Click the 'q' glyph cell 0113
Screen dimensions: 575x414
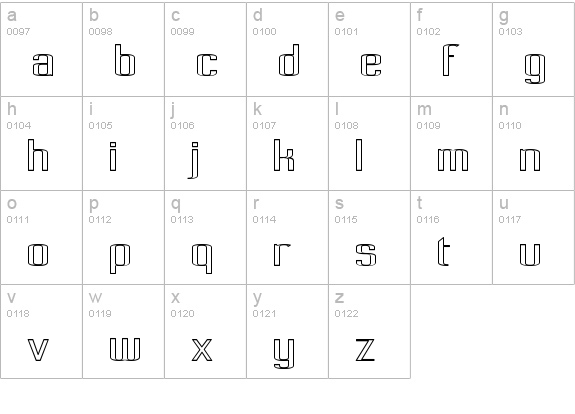tap(205, 237)
